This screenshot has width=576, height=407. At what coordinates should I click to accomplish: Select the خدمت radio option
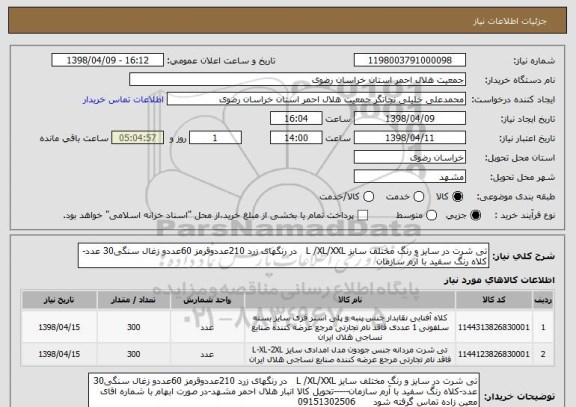pyautogui.click(x=419, y=197)
